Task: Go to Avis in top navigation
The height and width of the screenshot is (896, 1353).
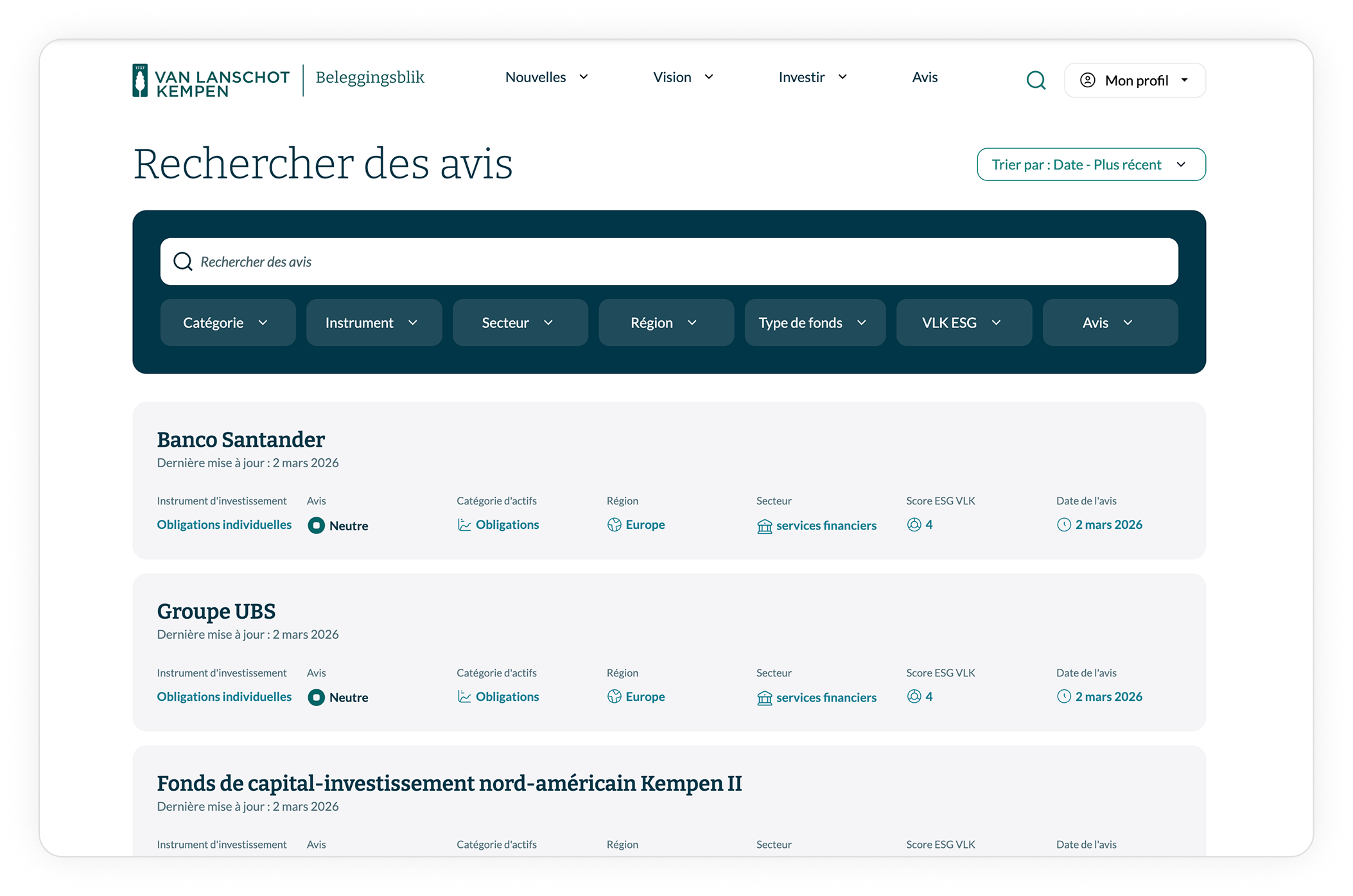Action: pos(924,78)
